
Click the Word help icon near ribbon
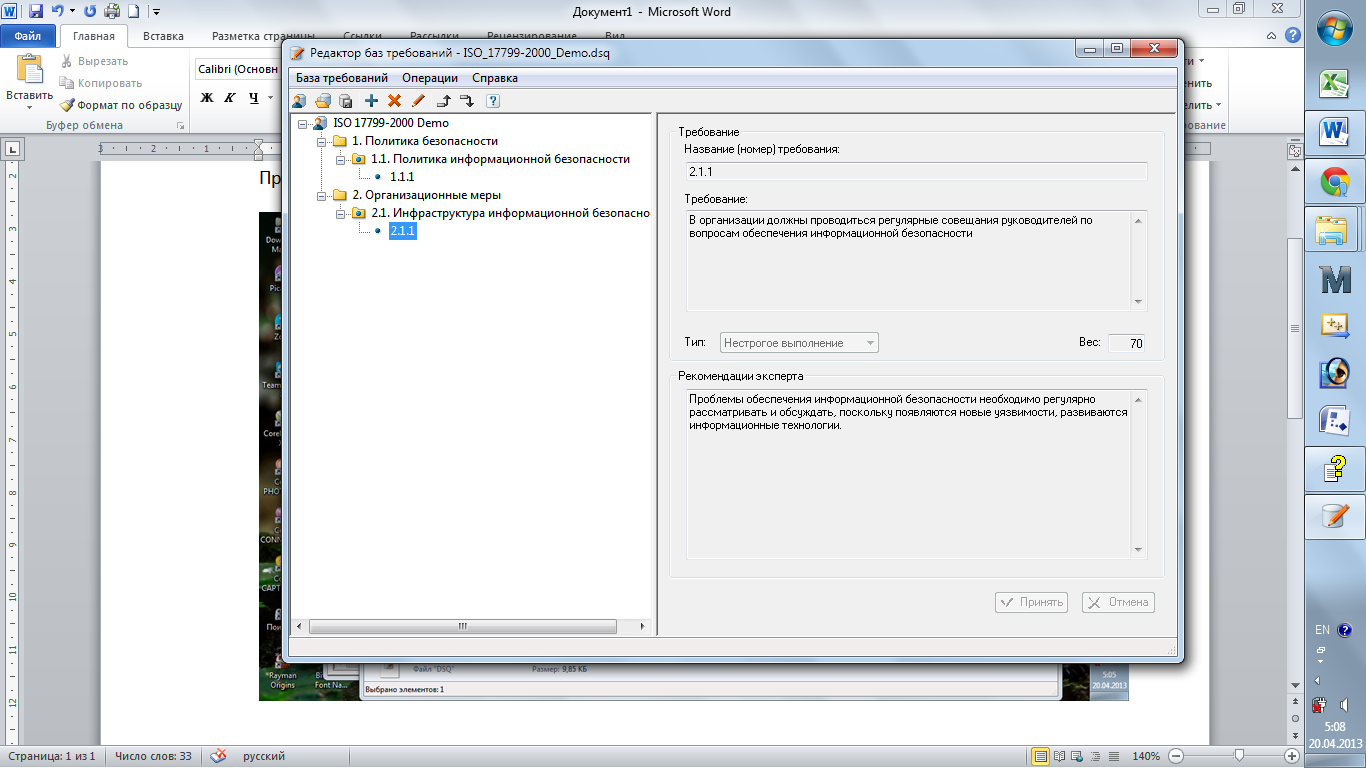click(1292, 35)
